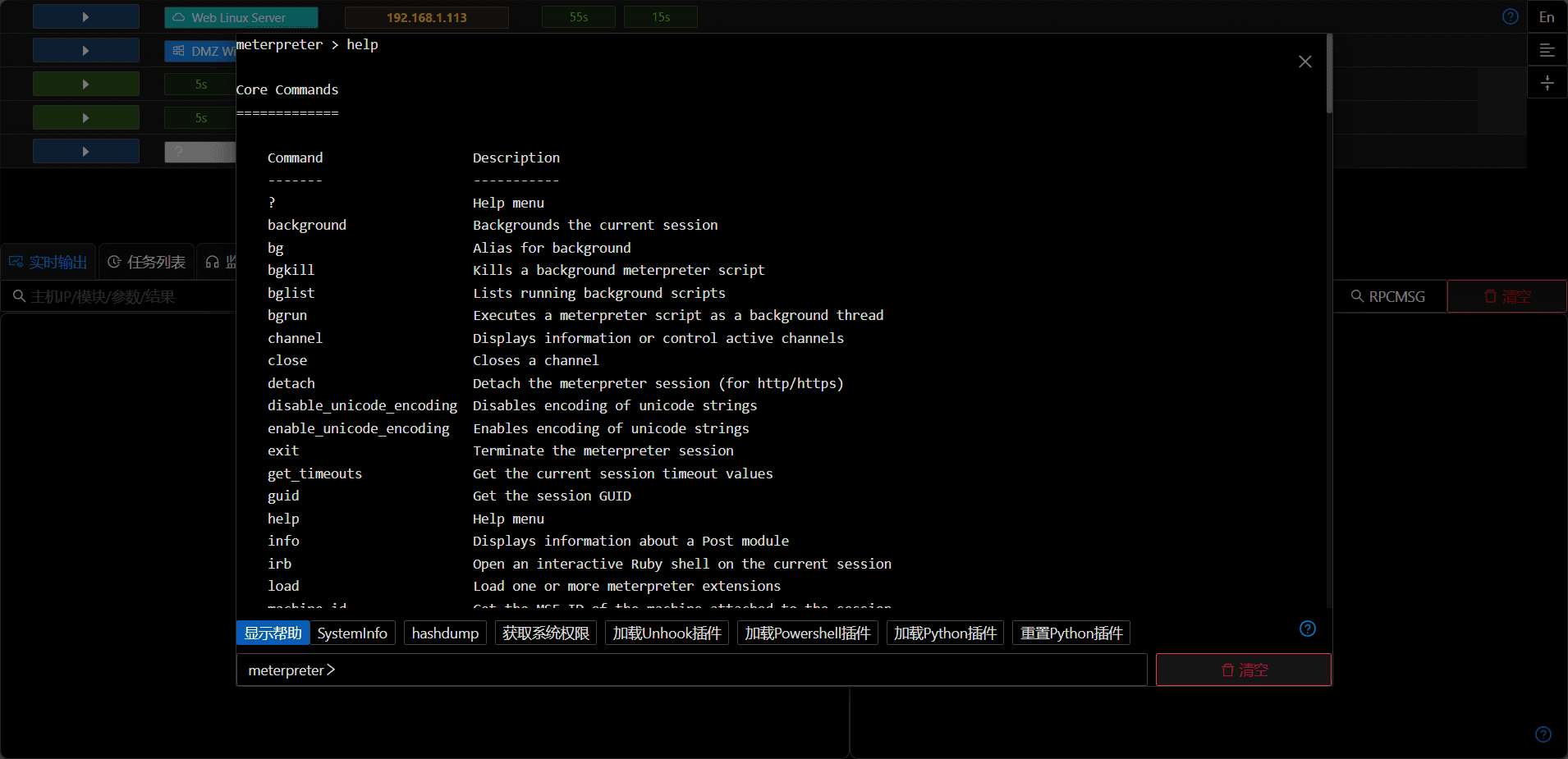
Task: Click 加载Unhook插件 button
Action: pos(667,633)
